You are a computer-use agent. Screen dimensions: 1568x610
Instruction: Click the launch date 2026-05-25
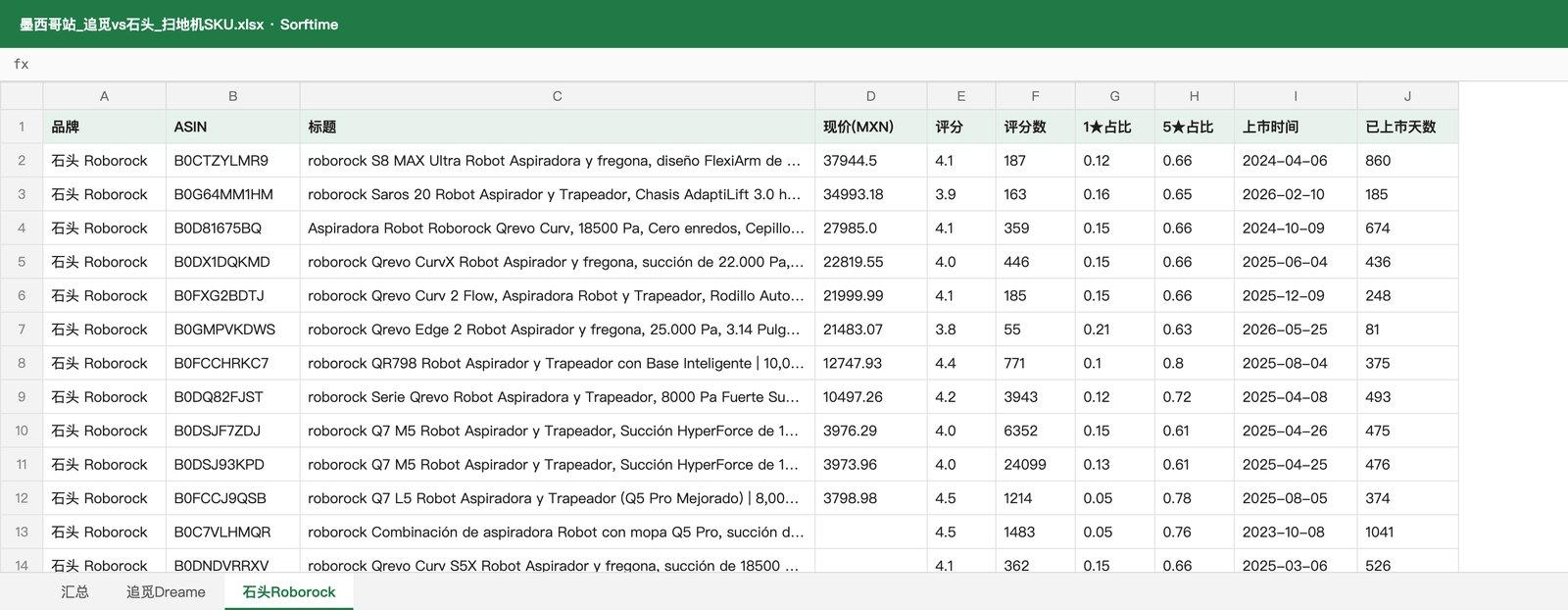tap(1296, 330)
